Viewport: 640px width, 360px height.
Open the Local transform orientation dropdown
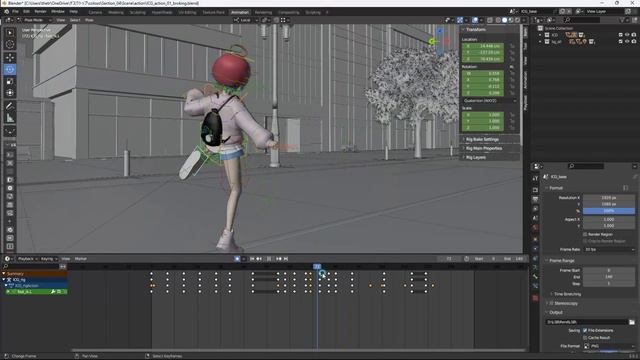(x=245, y=20)
